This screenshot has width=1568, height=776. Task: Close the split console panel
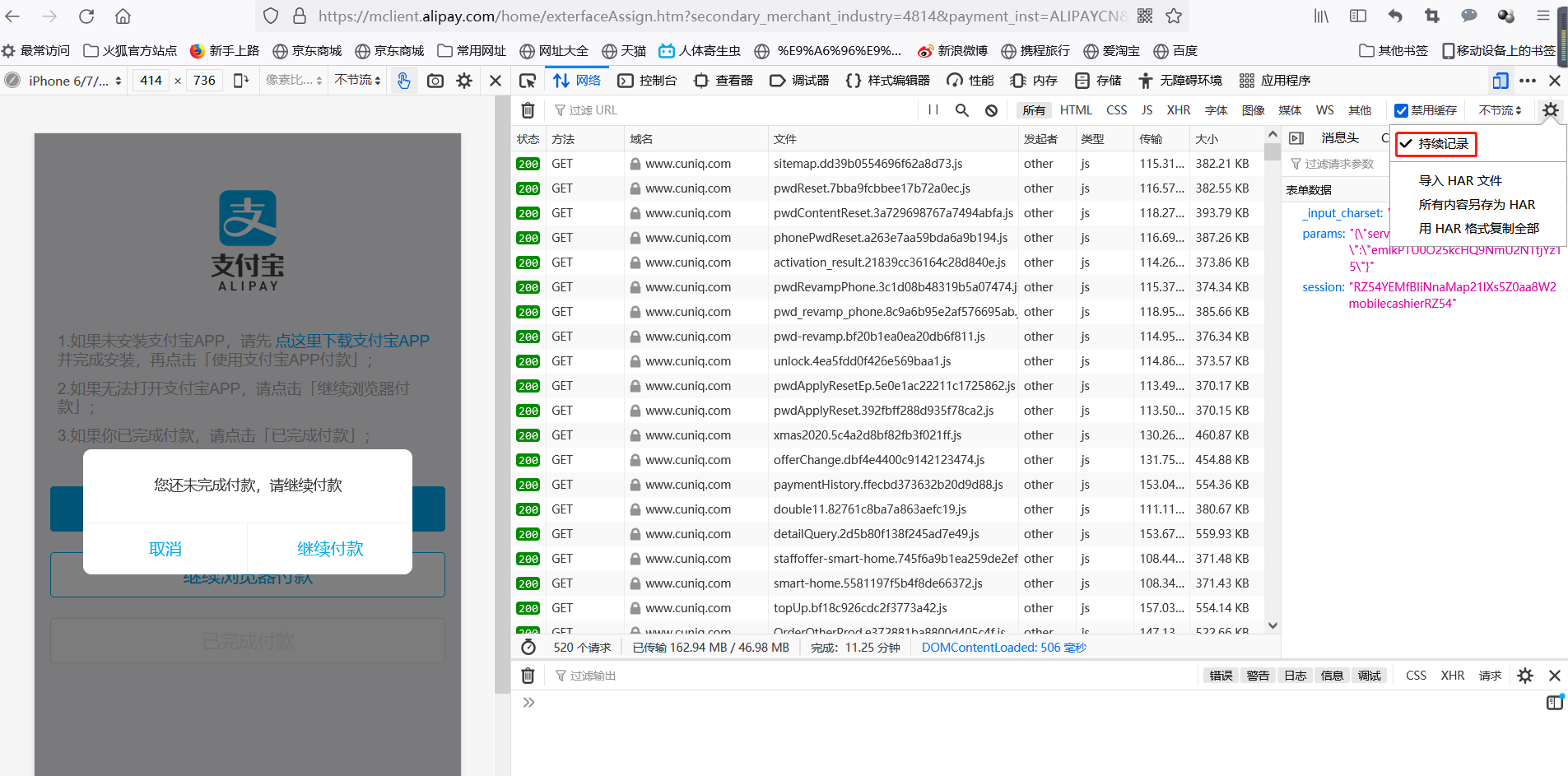click(1555, 676)
